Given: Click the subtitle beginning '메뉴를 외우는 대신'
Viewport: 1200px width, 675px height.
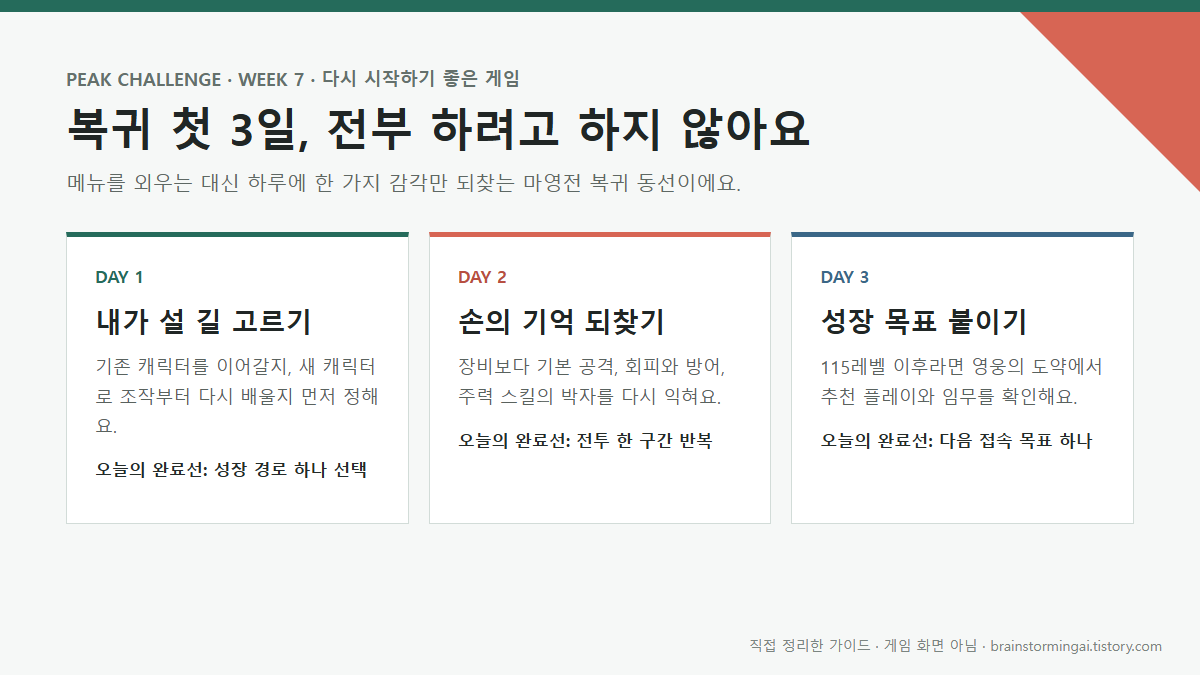Looking at the screenshot, I should coord(404,184).
